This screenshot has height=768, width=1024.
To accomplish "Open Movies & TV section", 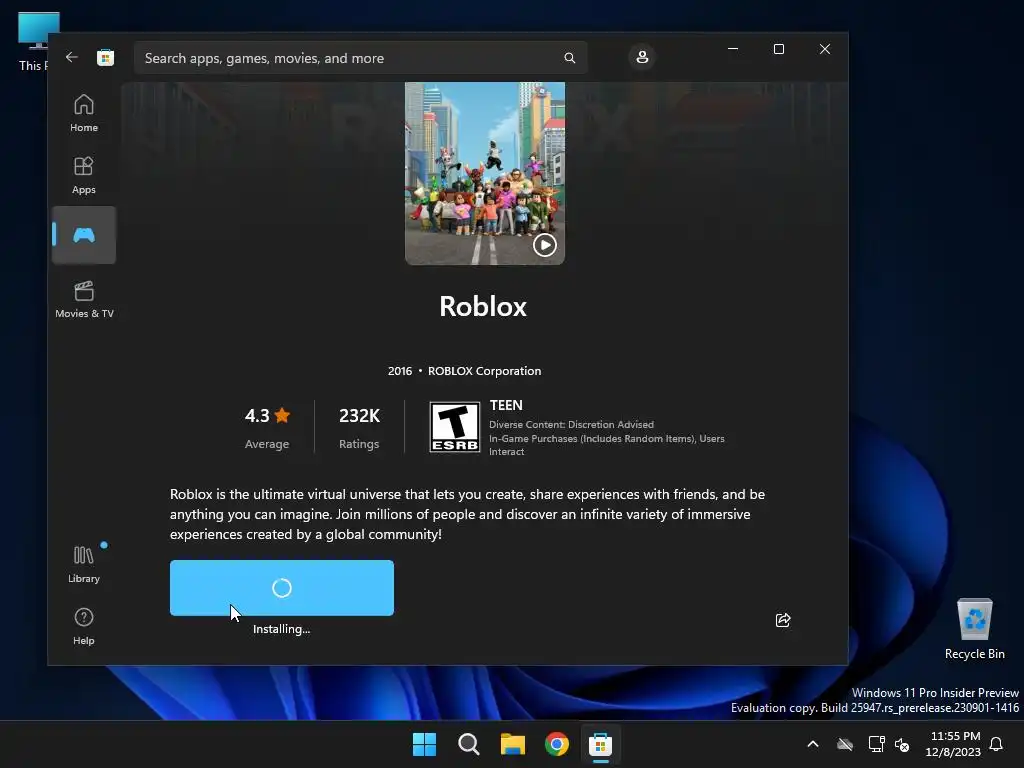I will click(84, 299).
